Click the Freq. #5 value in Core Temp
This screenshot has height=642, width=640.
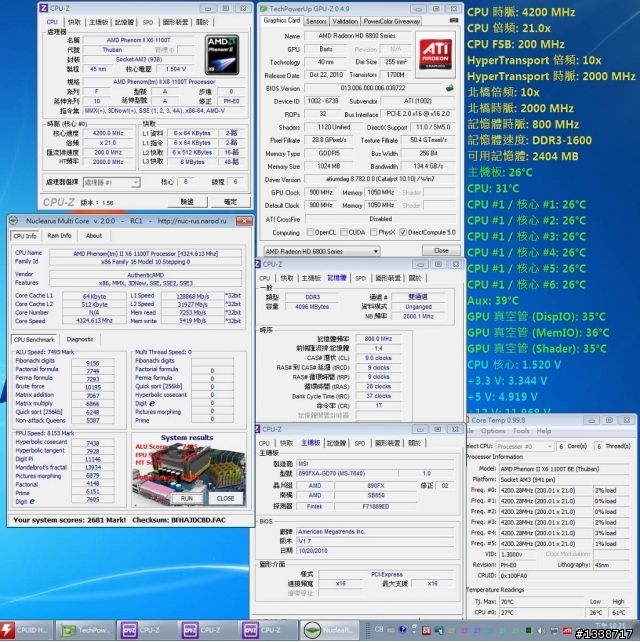point(545,544)
